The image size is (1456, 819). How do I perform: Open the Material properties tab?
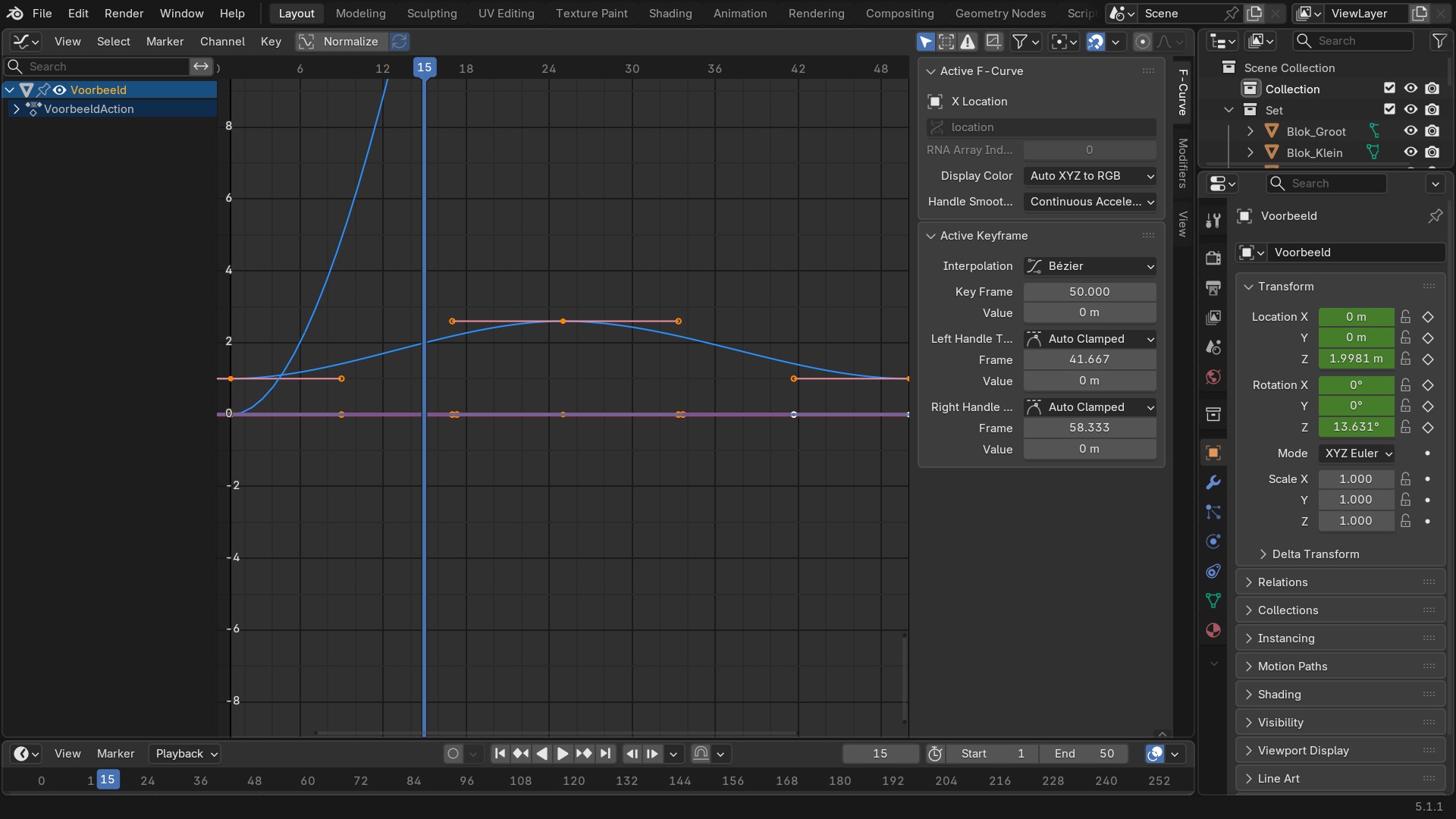(1213, 630)
